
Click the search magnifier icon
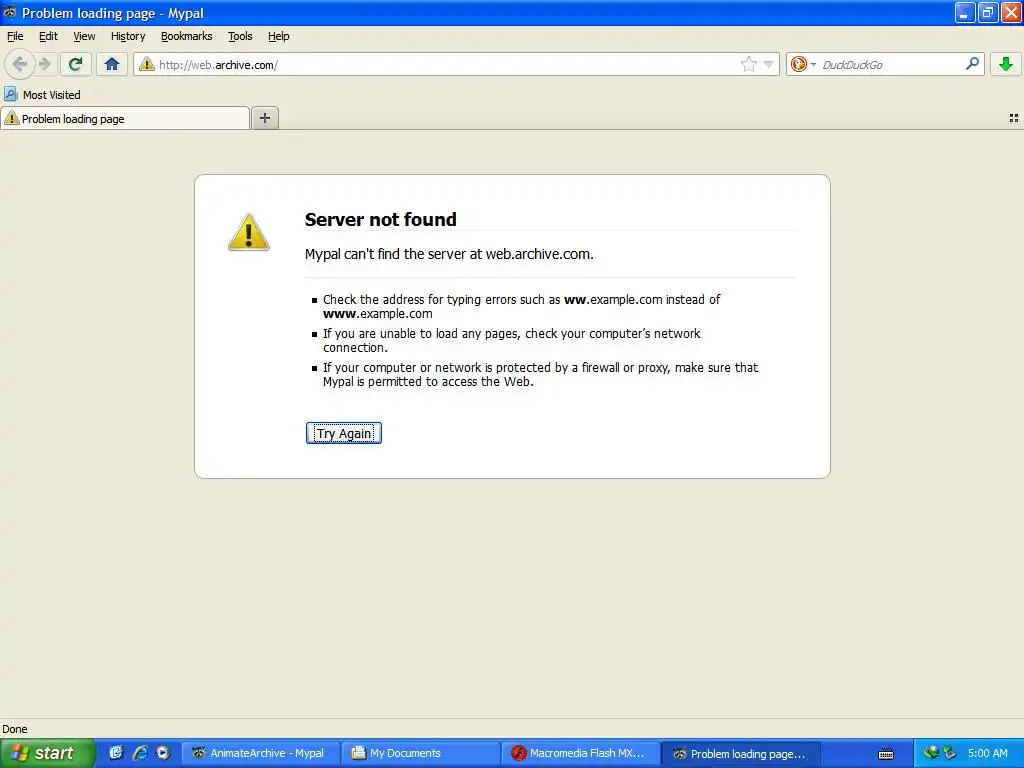(x=972, y=63)
